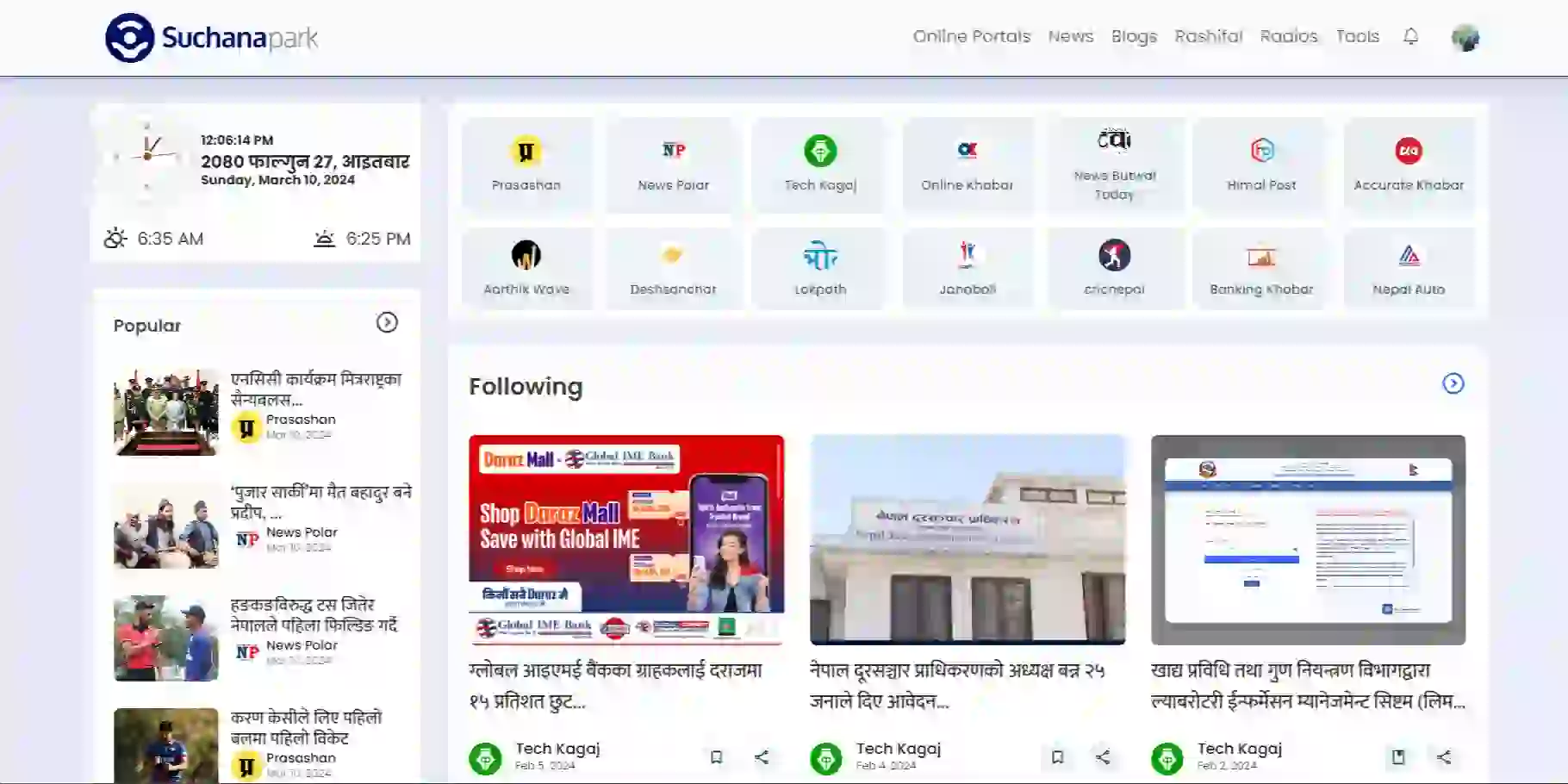The width and height of the screenshot is (1568, 784).
Task: Bookmark the Daraz Global IME article
Action: click(x=716, y=757)
